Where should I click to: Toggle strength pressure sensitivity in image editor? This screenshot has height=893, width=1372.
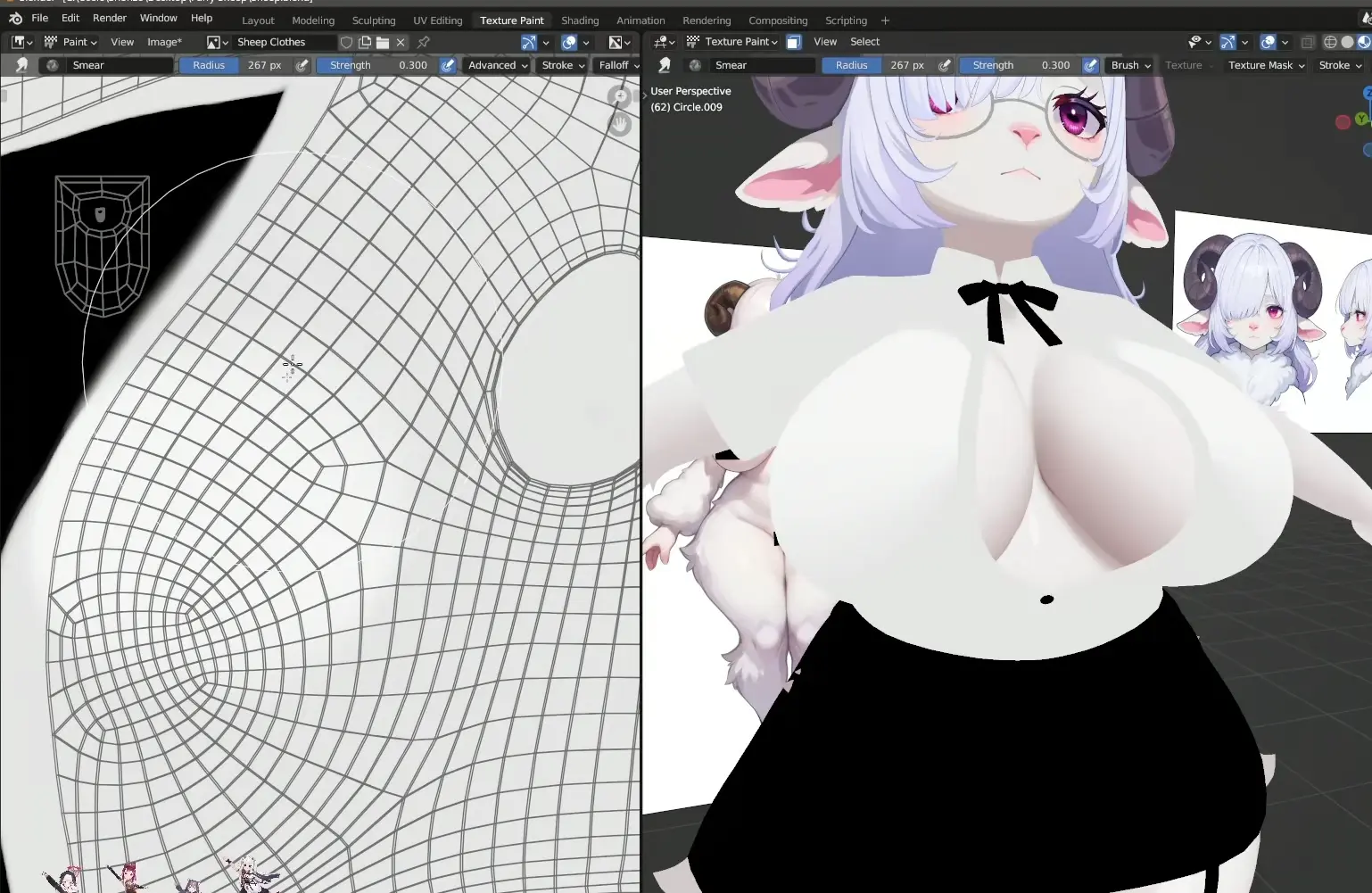point(448,65)
